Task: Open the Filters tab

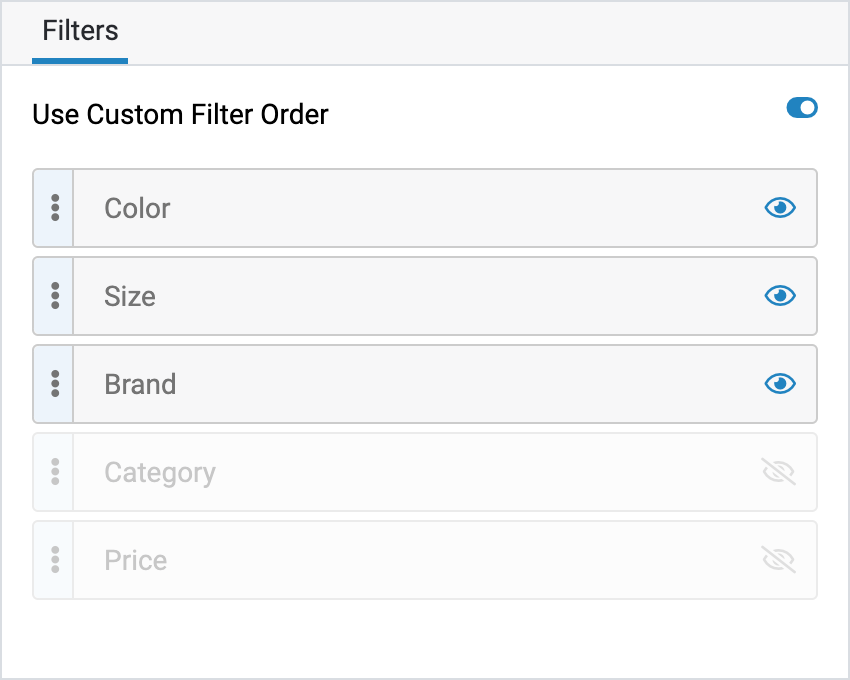Action: click(80, 32)
